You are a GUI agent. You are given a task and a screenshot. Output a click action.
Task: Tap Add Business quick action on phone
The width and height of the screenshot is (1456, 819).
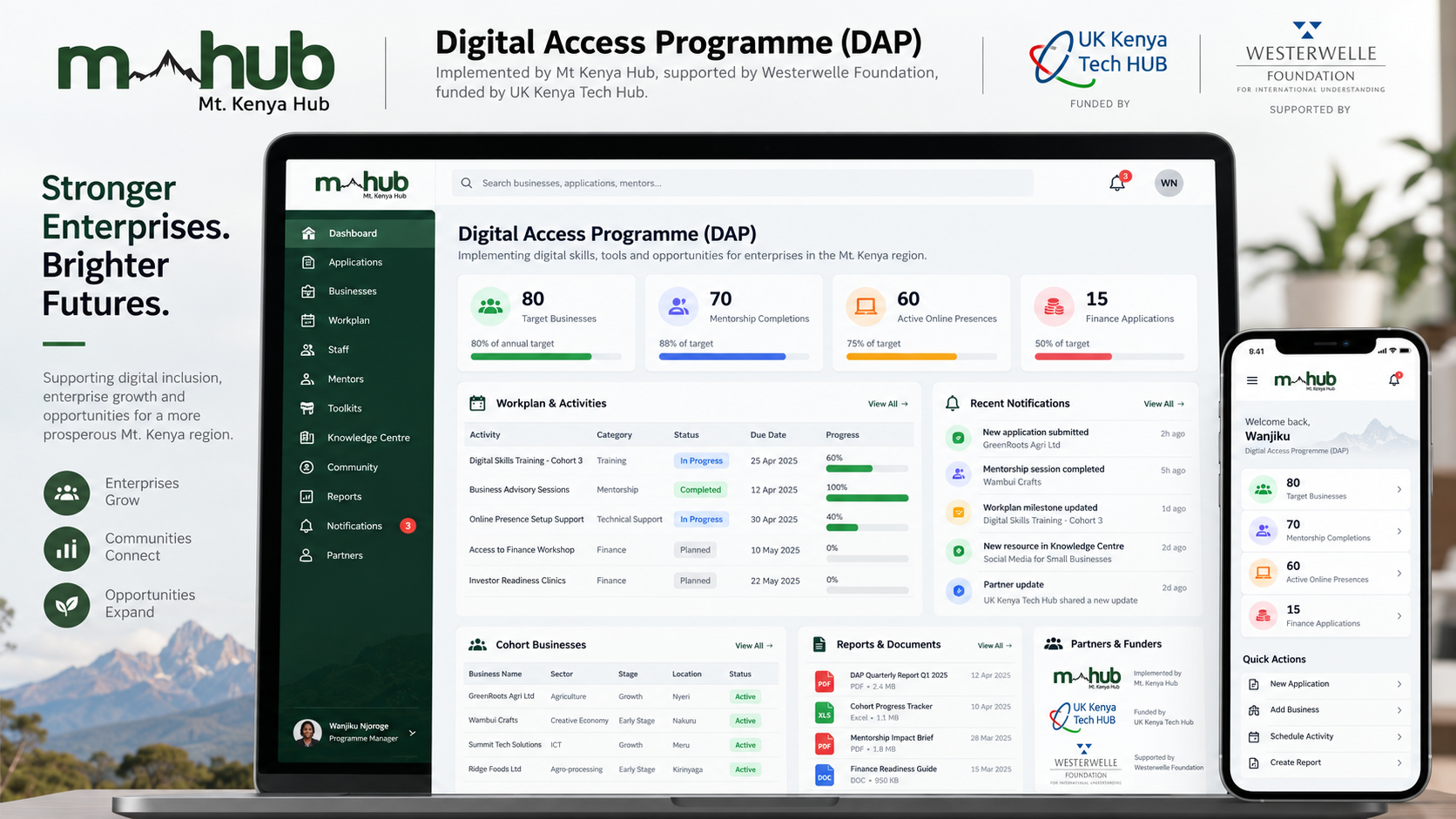pos(1326,710)
